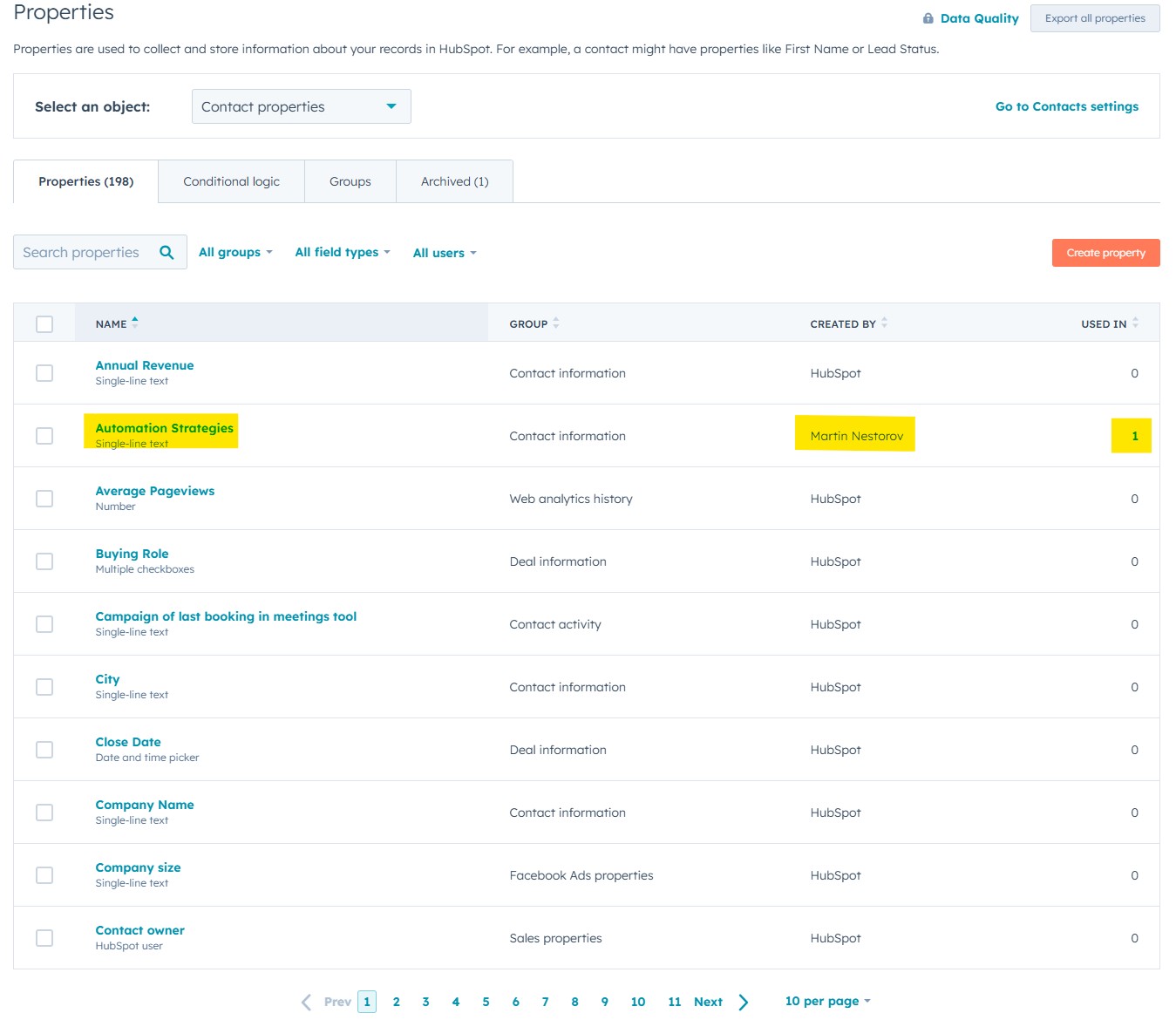The image size is (1176, 1020).
Task: Open the Data Quality link
Action: [980, 18]
